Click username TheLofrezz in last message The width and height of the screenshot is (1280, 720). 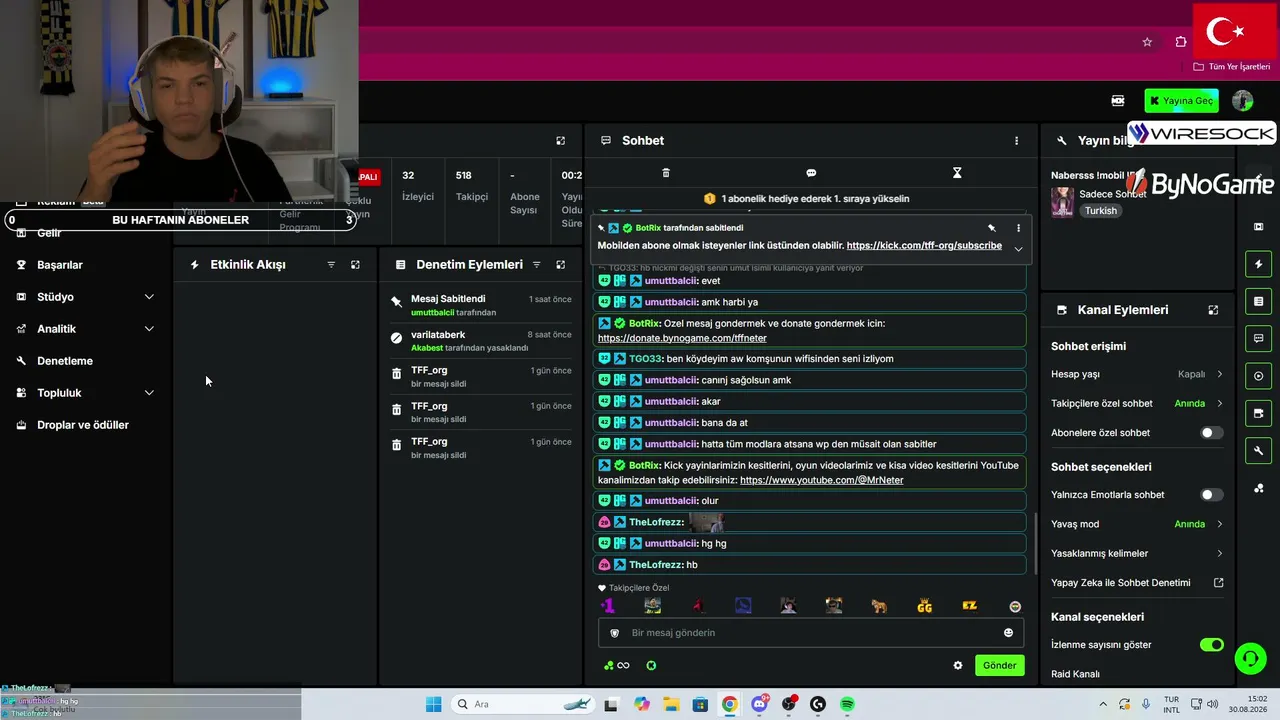(x=656, y=565)
